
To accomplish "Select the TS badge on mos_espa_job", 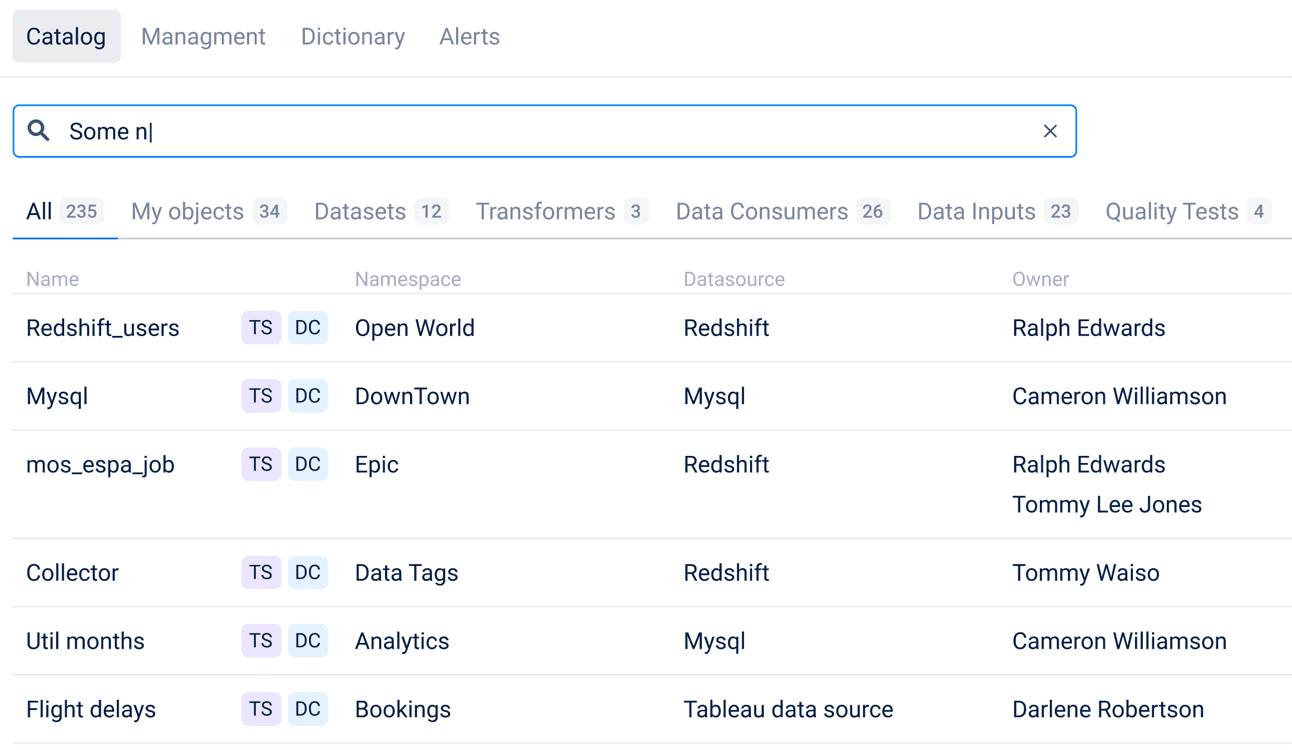I will 261,464.
